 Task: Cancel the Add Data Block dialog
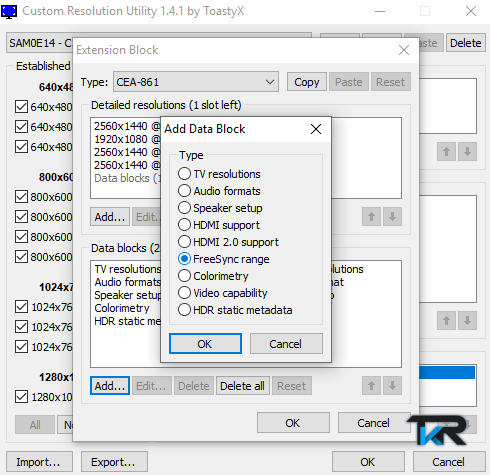tap(286, 344)
